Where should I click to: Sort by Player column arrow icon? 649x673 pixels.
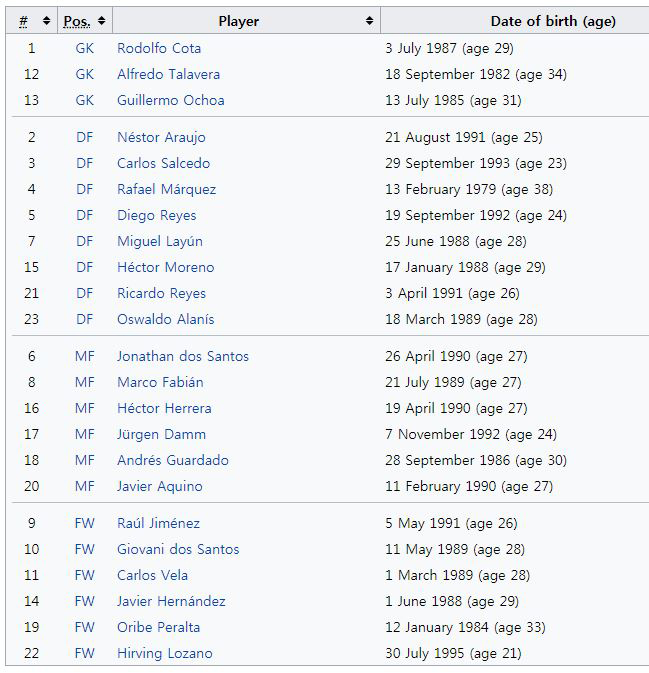point(369,21)
